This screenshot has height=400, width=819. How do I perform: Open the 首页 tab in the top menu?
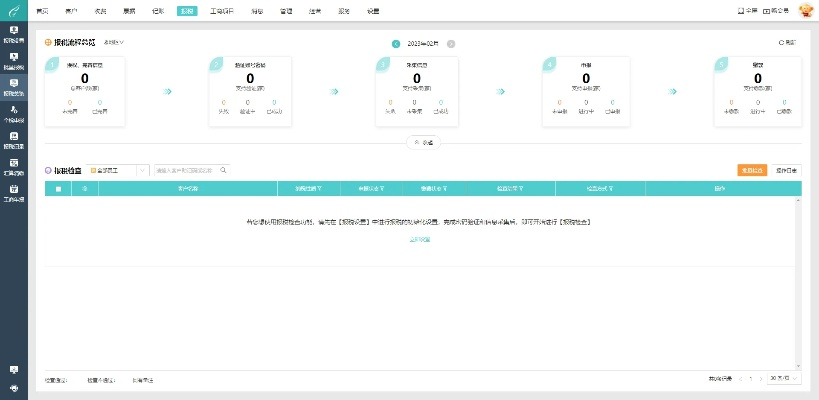point(42,10)
